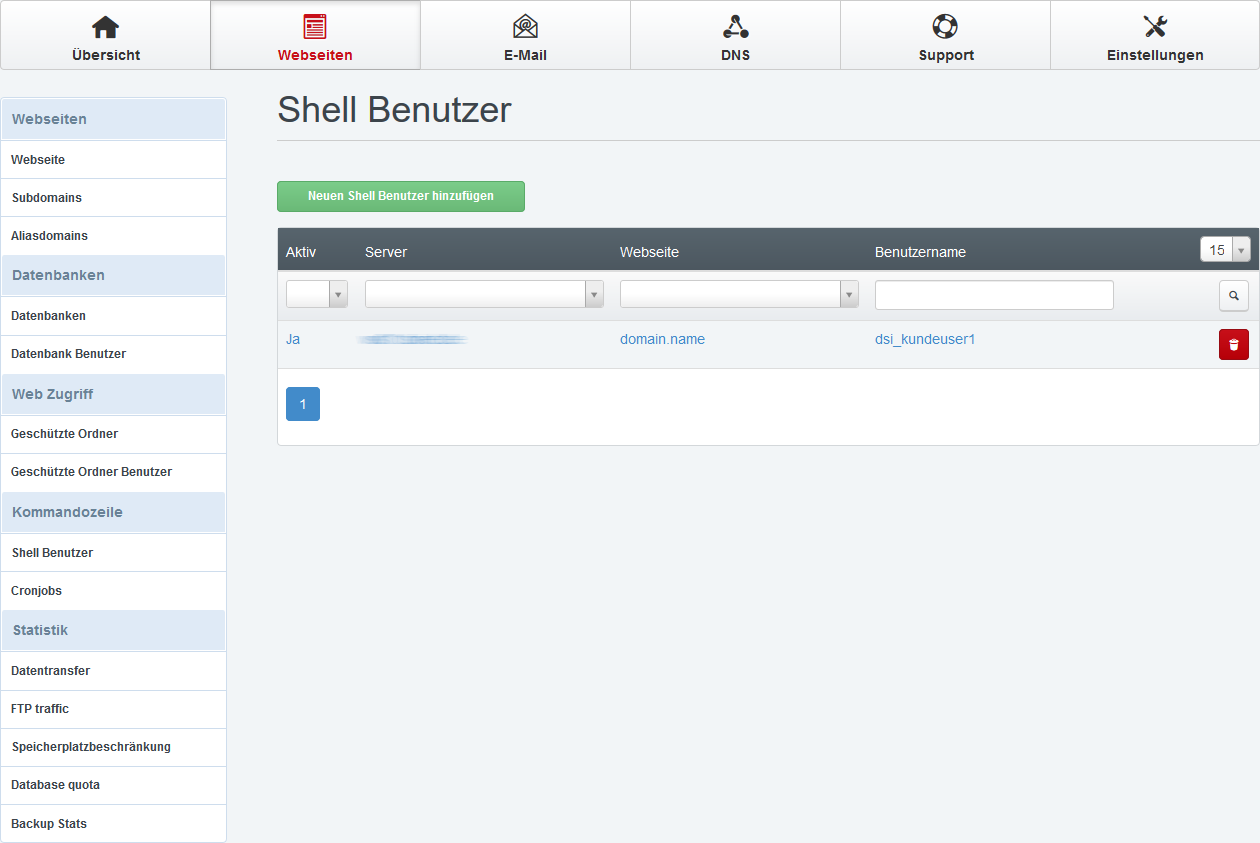
Task: Open Backup Stats in the sidebar
Action: pos(49,824)
